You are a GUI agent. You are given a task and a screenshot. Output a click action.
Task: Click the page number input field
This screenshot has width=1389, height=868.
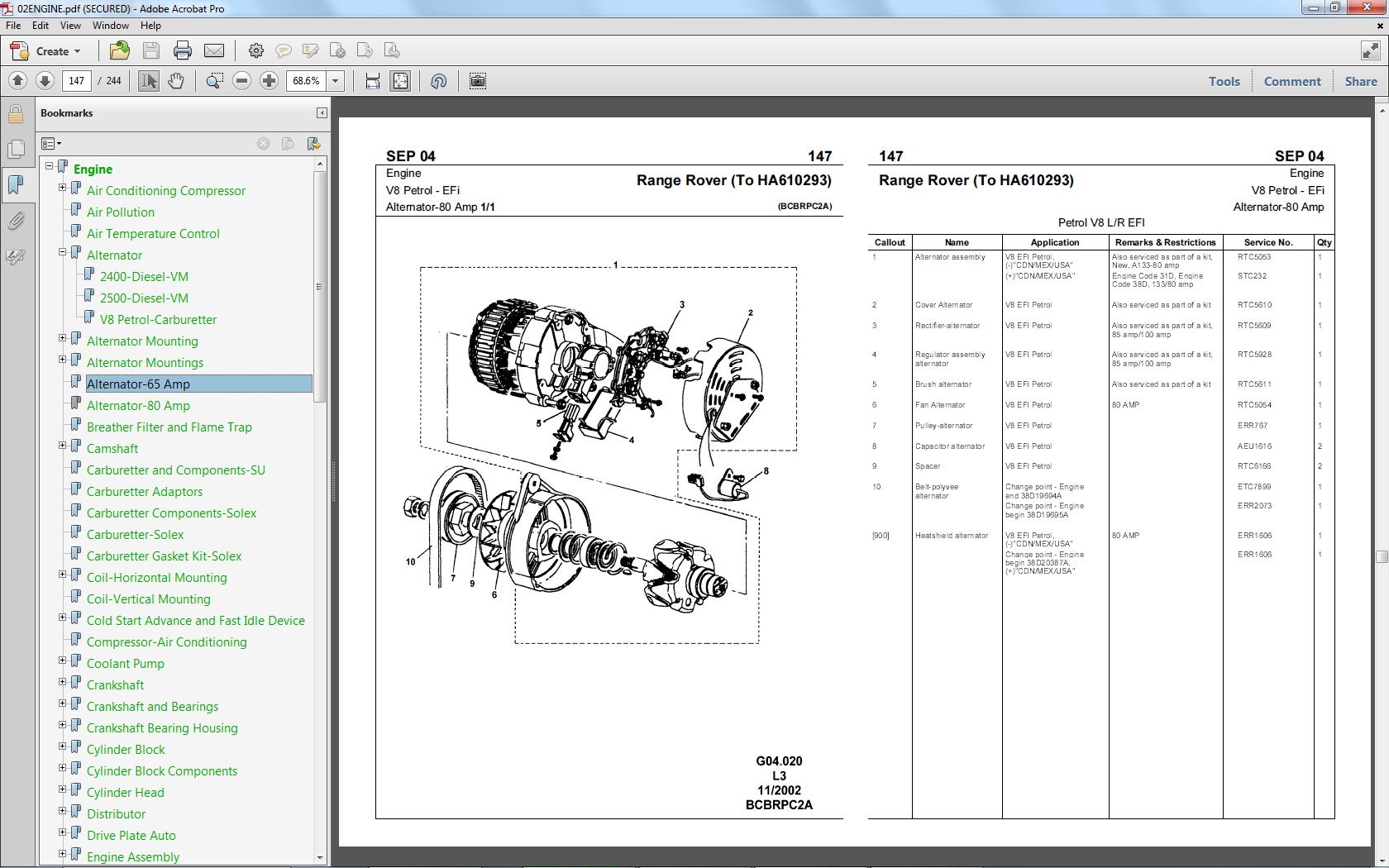(x=77, y=81)
